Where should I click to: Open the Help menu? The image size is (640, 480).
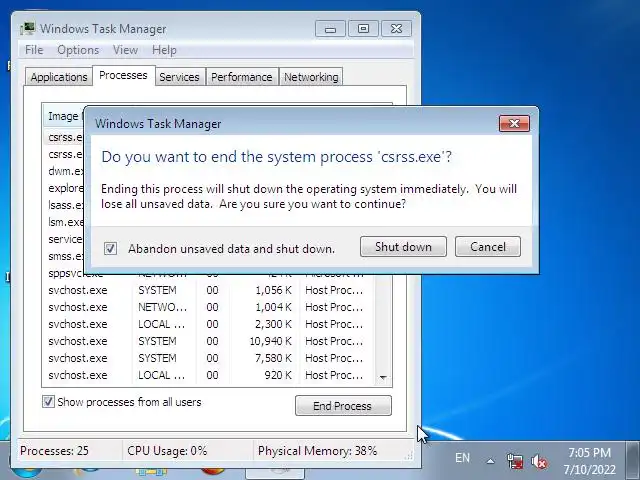coord(164,50)
